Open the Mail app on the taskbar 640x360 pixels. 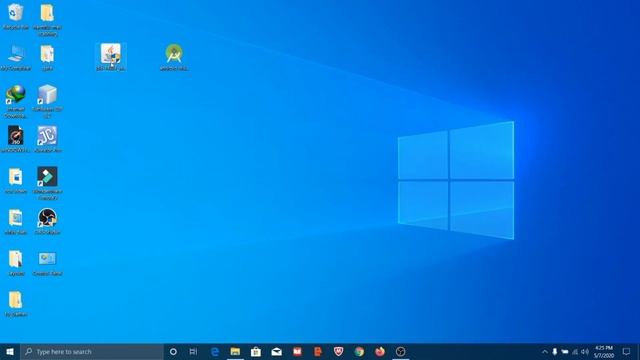point(277,352)
